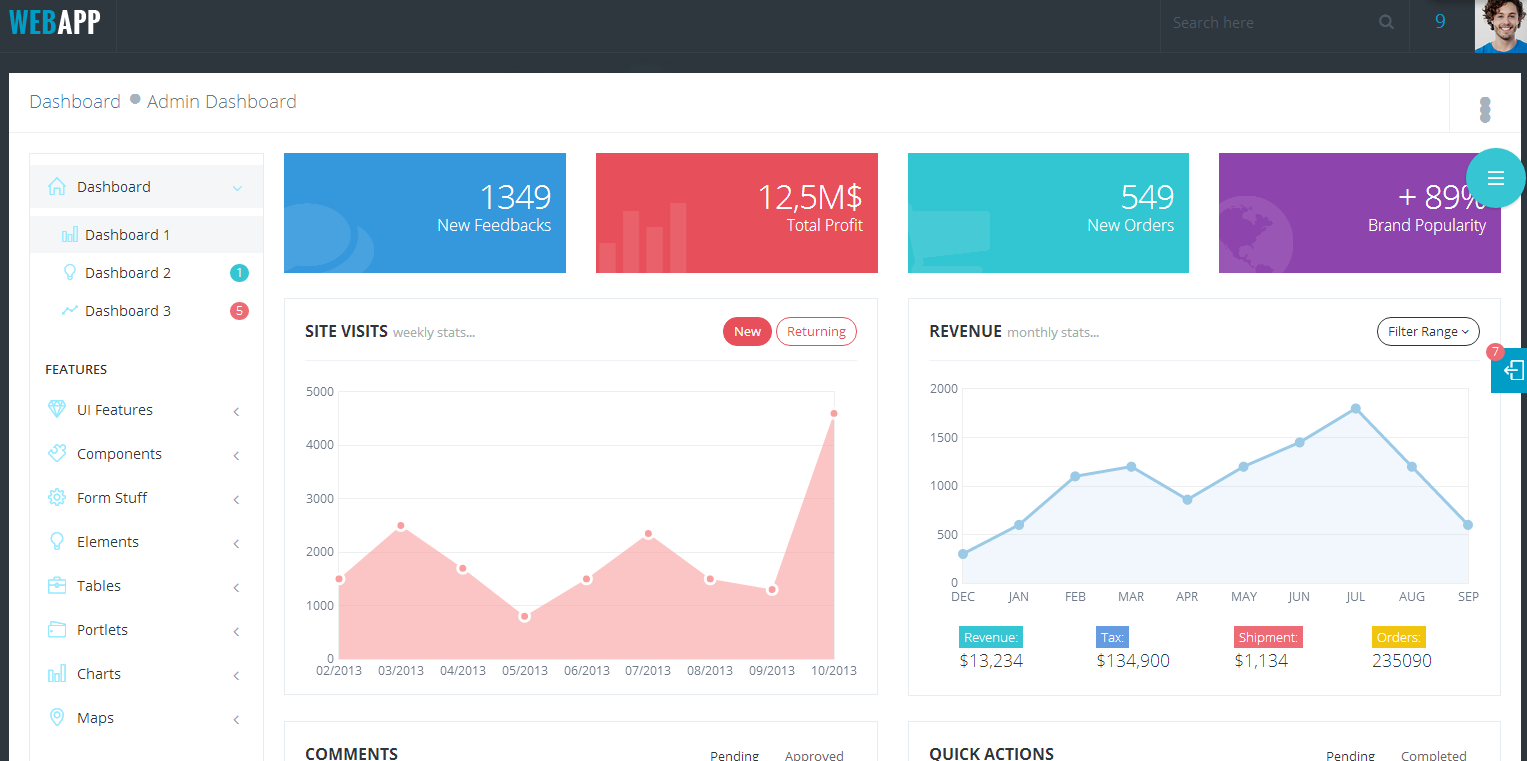Open the side panel with badge 7

pos(1512,370)
